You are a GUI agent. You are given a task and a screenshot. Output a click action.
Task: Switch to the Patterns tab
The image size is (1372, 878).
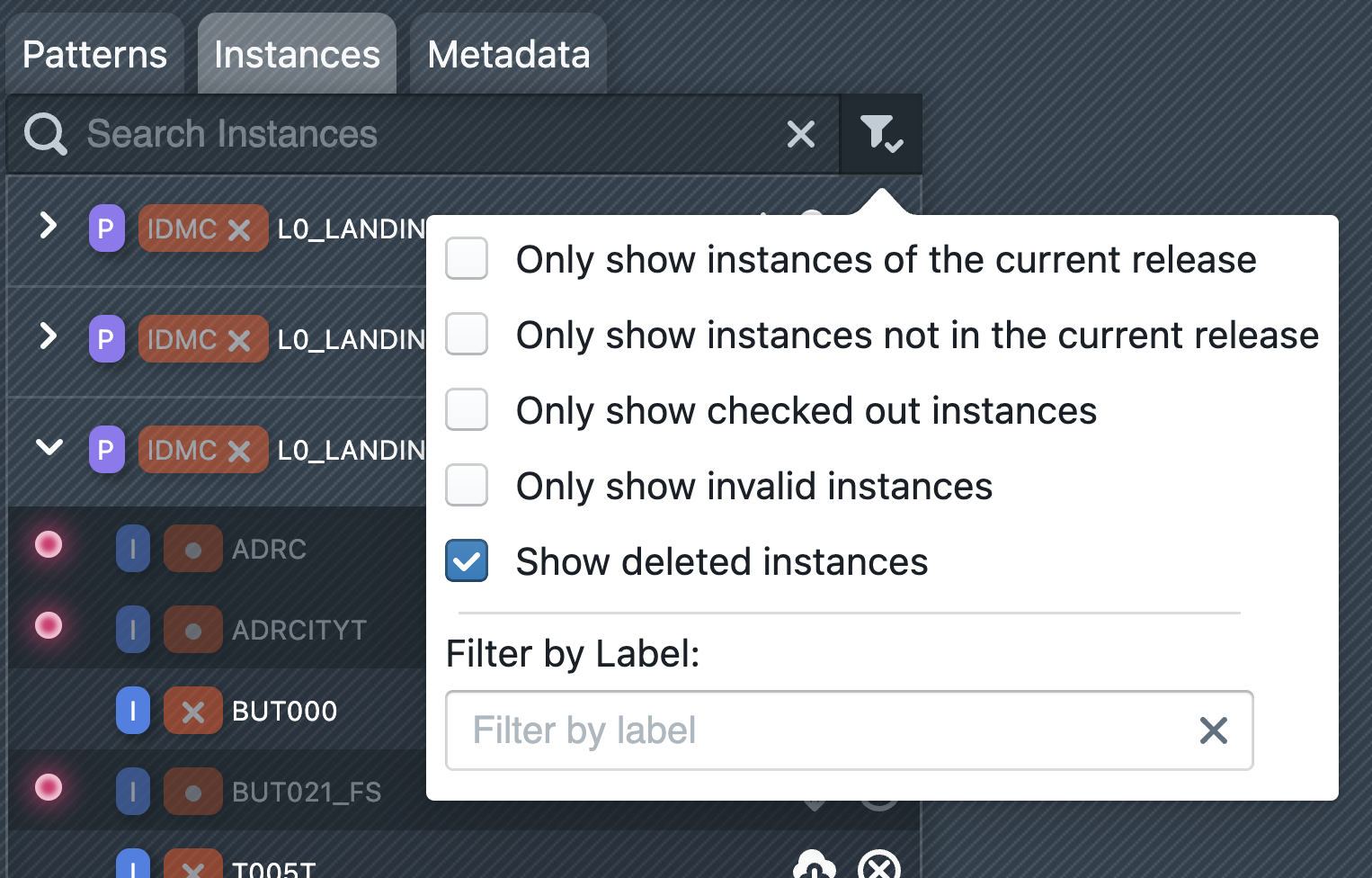(x=94, y=55)
